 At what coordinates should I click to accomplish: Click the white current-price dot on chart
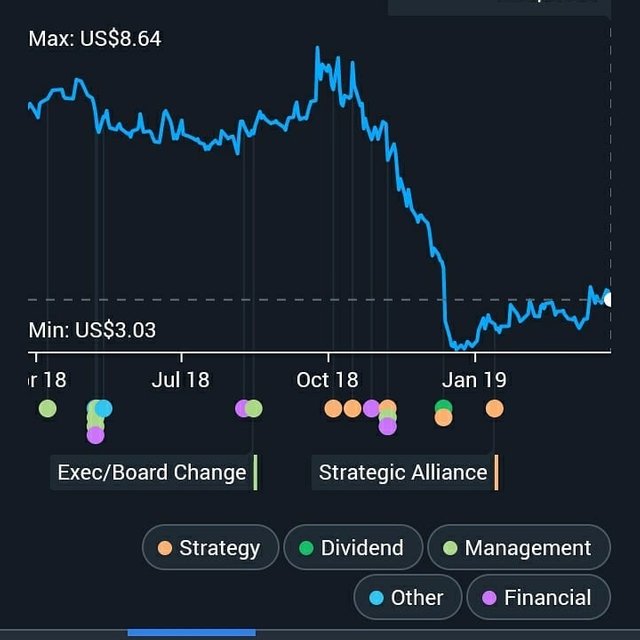pos(609,299)
